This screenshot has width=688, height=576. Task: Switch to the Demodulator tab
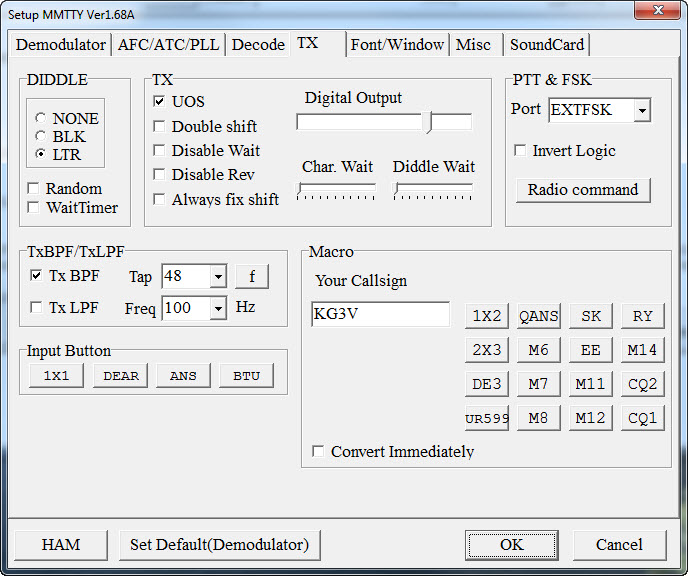click(61, 45)
